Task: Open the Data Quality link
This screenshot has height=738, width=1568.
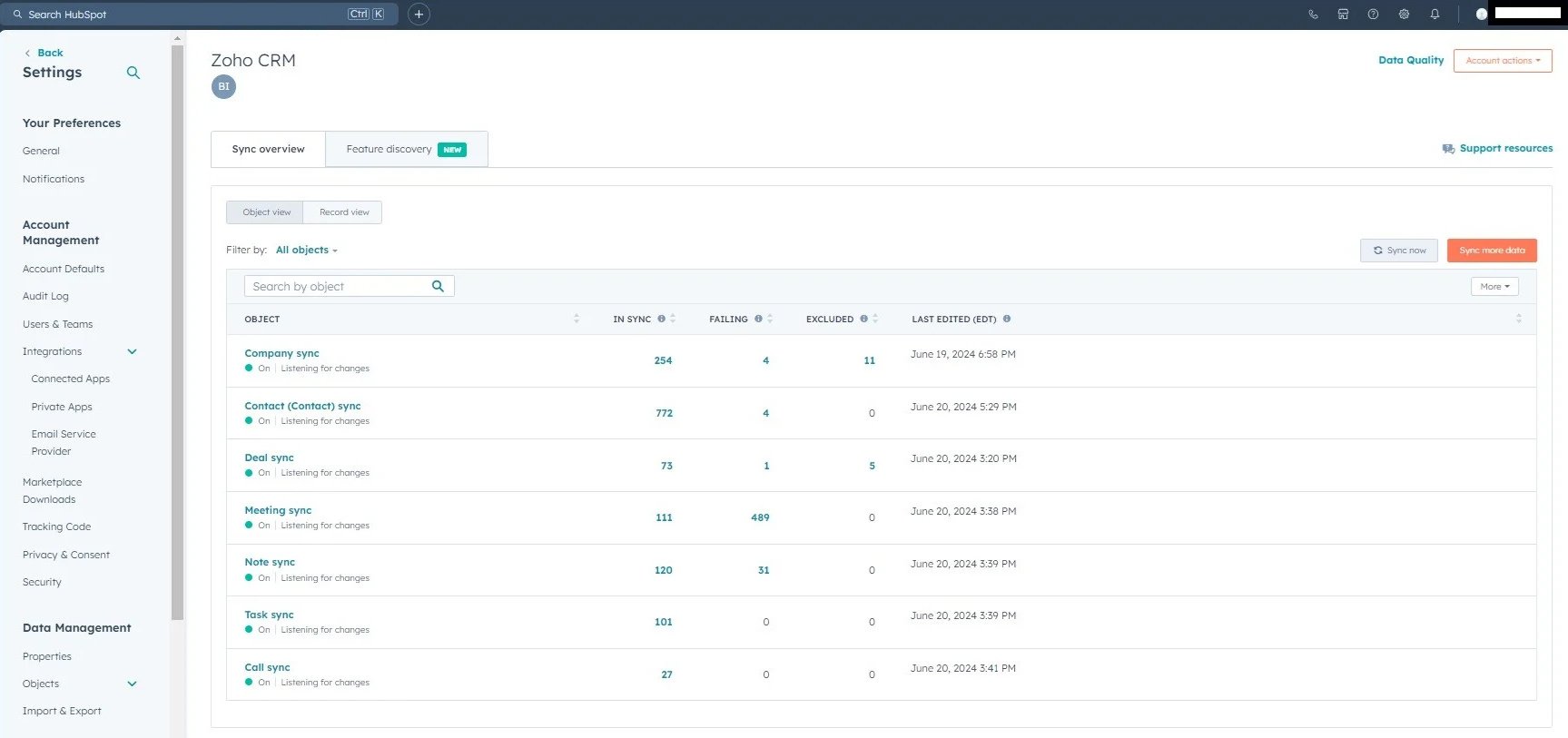Action: pos(1411,61)
